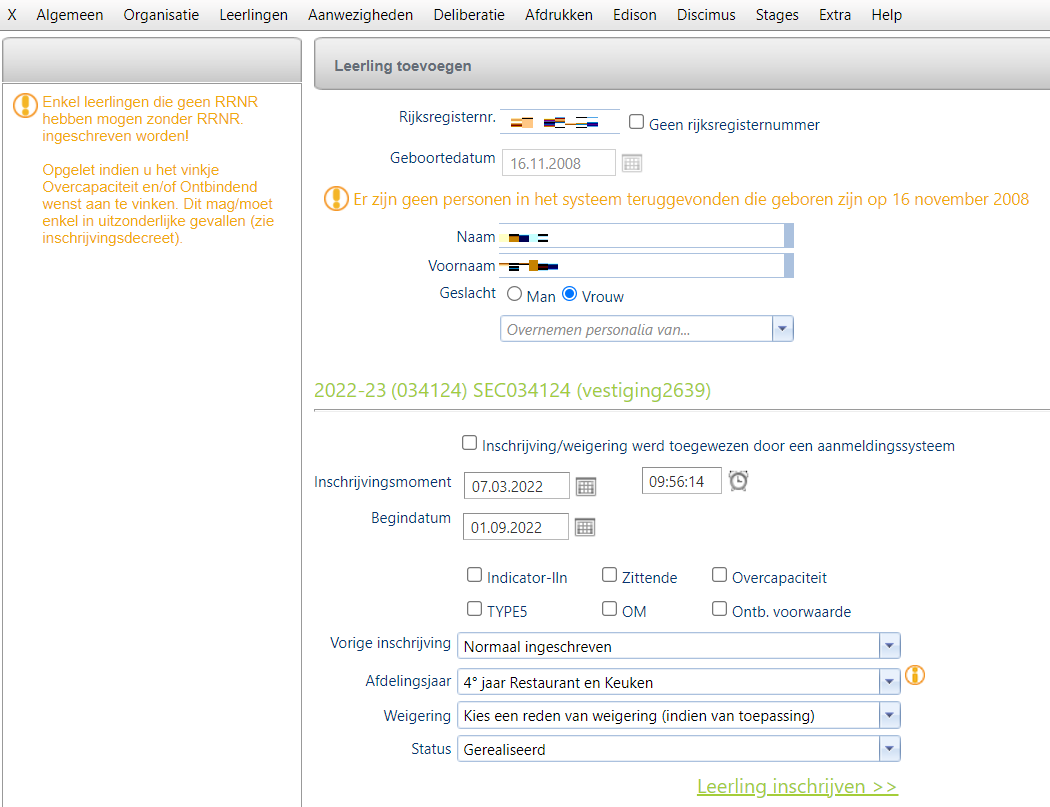Open the Leerlingen menu
This screenshot has height=807, width=1050.
[254, 15]
